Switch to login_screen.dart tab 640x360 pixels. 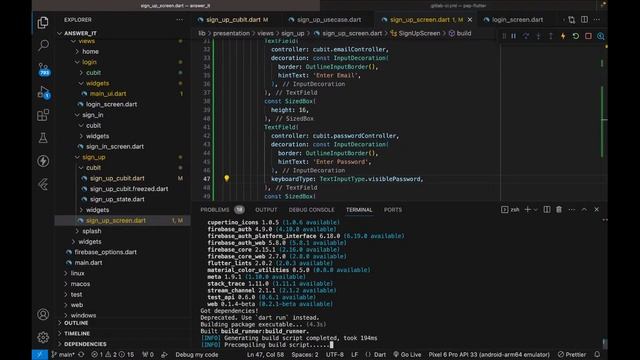click(x=517, y=20)
